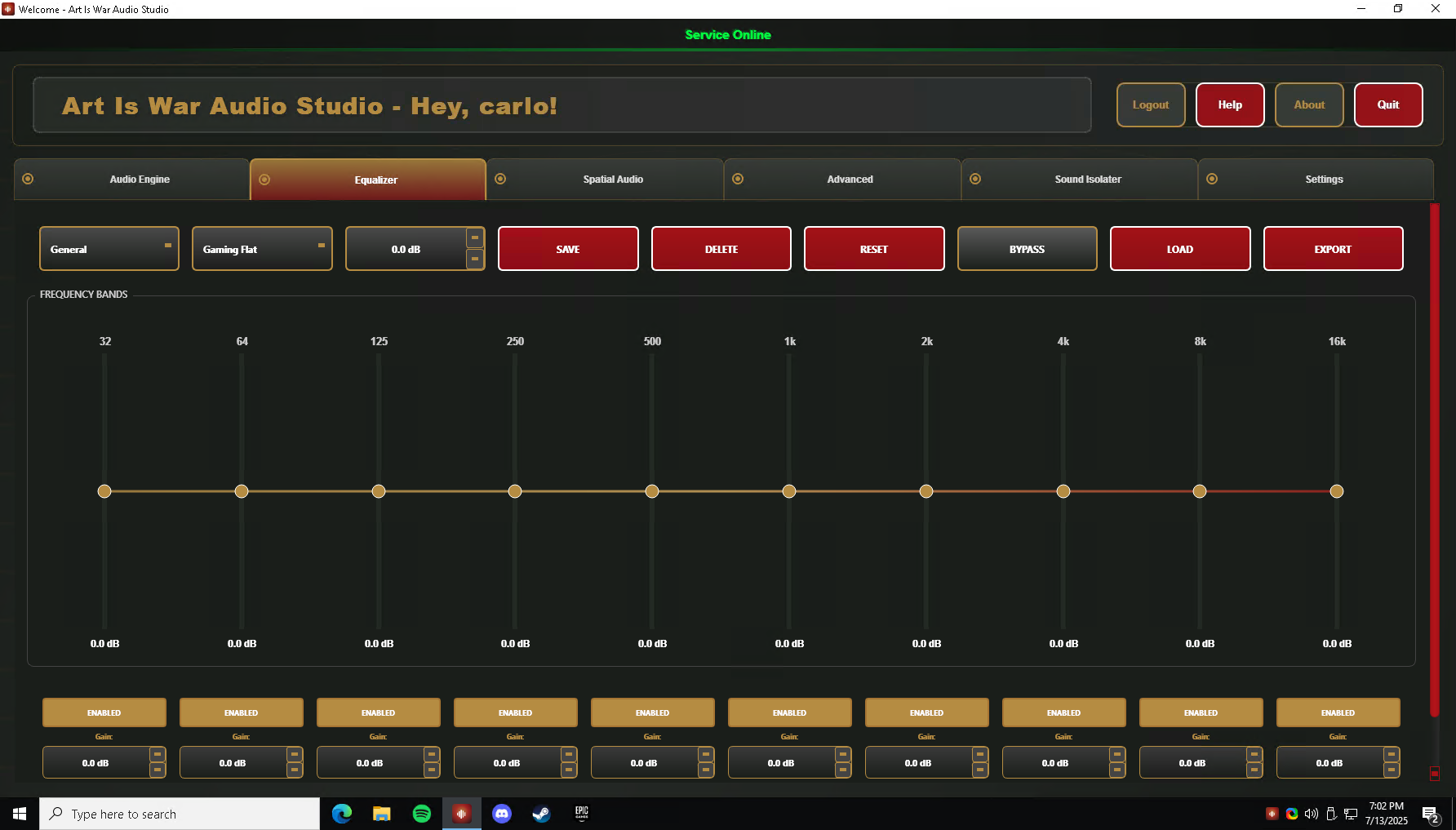Toggle the ENABLED button for the 64 Hz band
Viewport: 1456px width, 830px height.
point(242,712)
